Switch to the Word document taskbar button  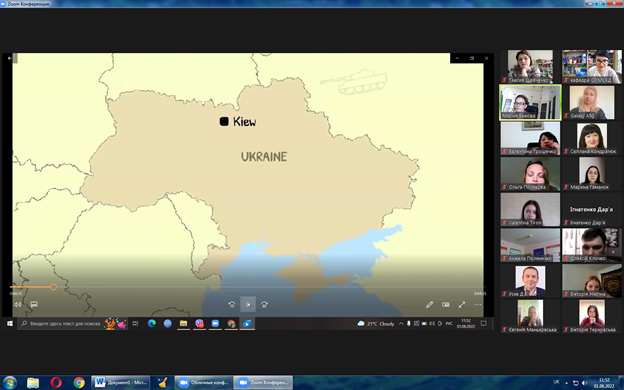point(121,383)
